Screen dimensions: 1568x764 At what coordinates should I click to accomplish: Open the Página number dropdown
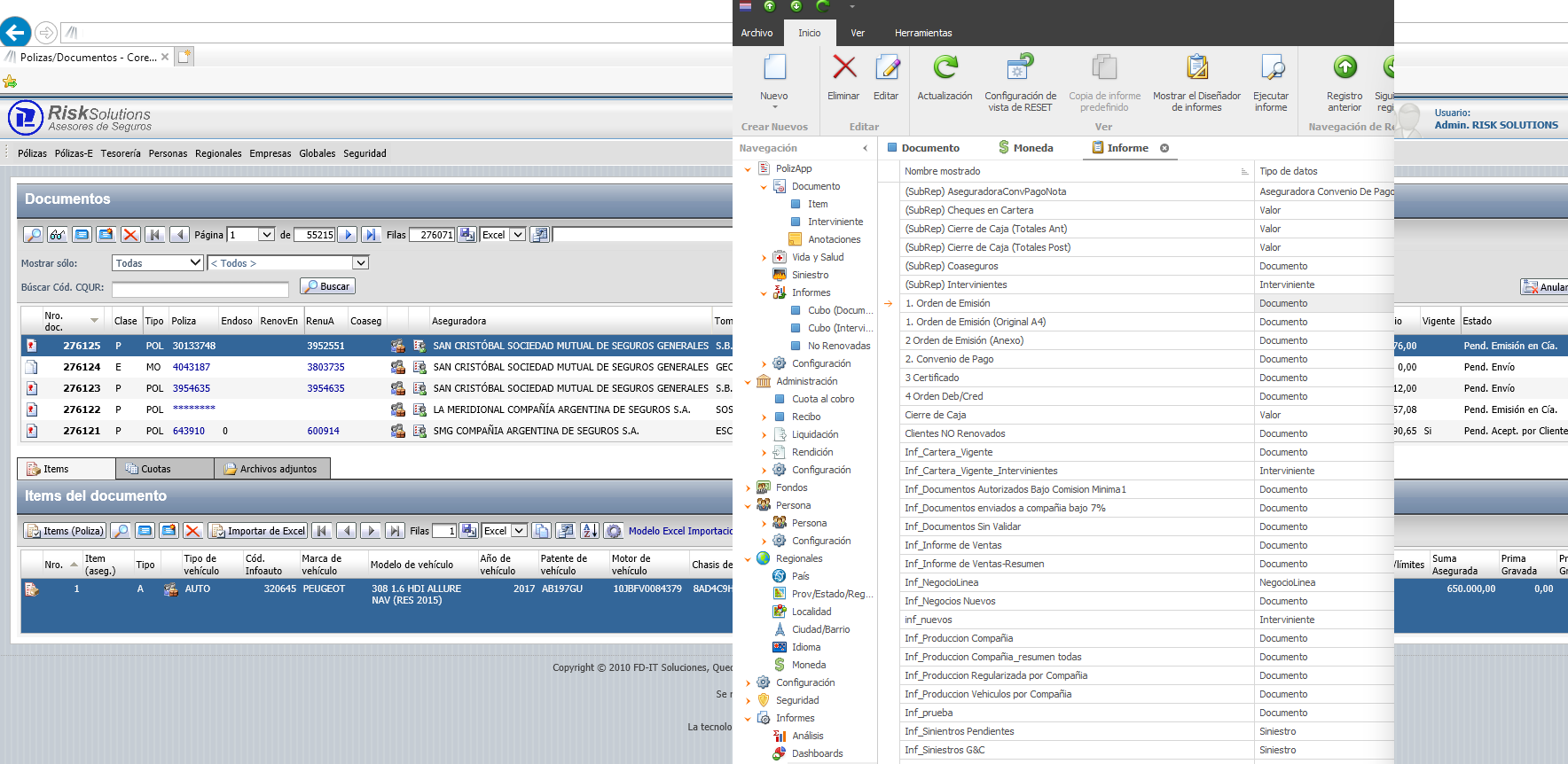pos(266,235)
